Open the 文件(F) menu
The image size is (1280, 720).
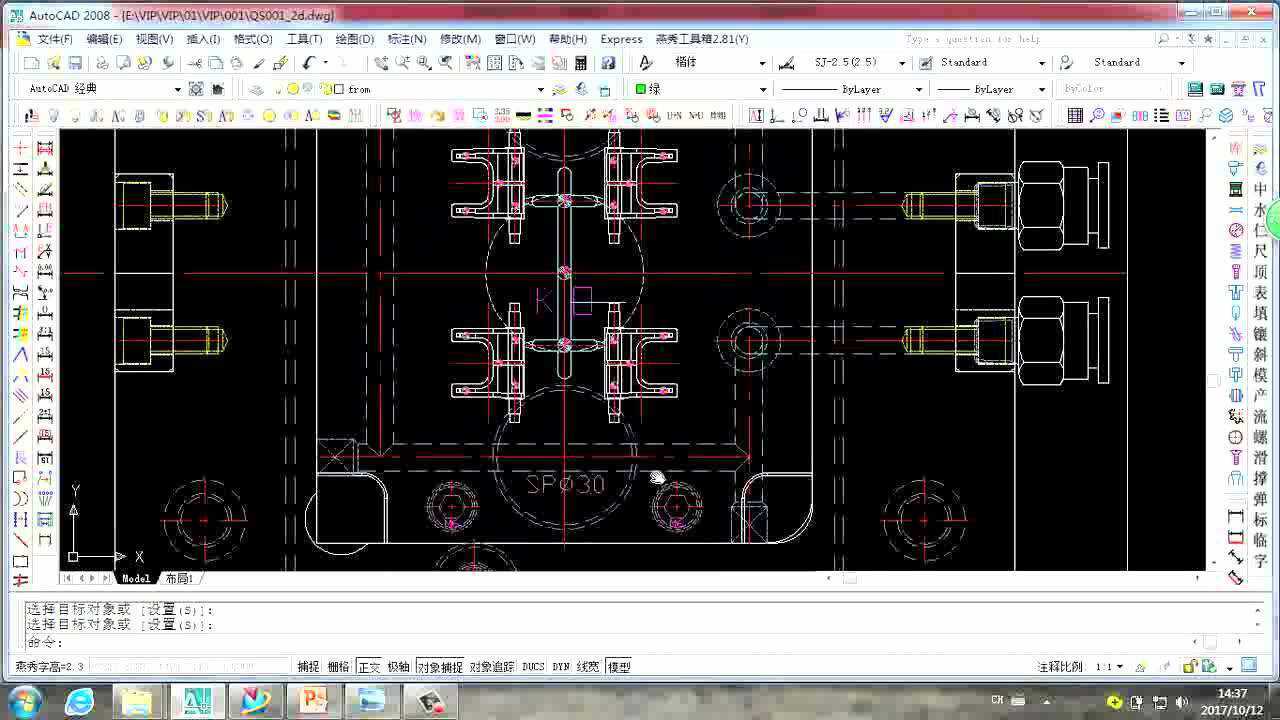(x=55, y=39)
